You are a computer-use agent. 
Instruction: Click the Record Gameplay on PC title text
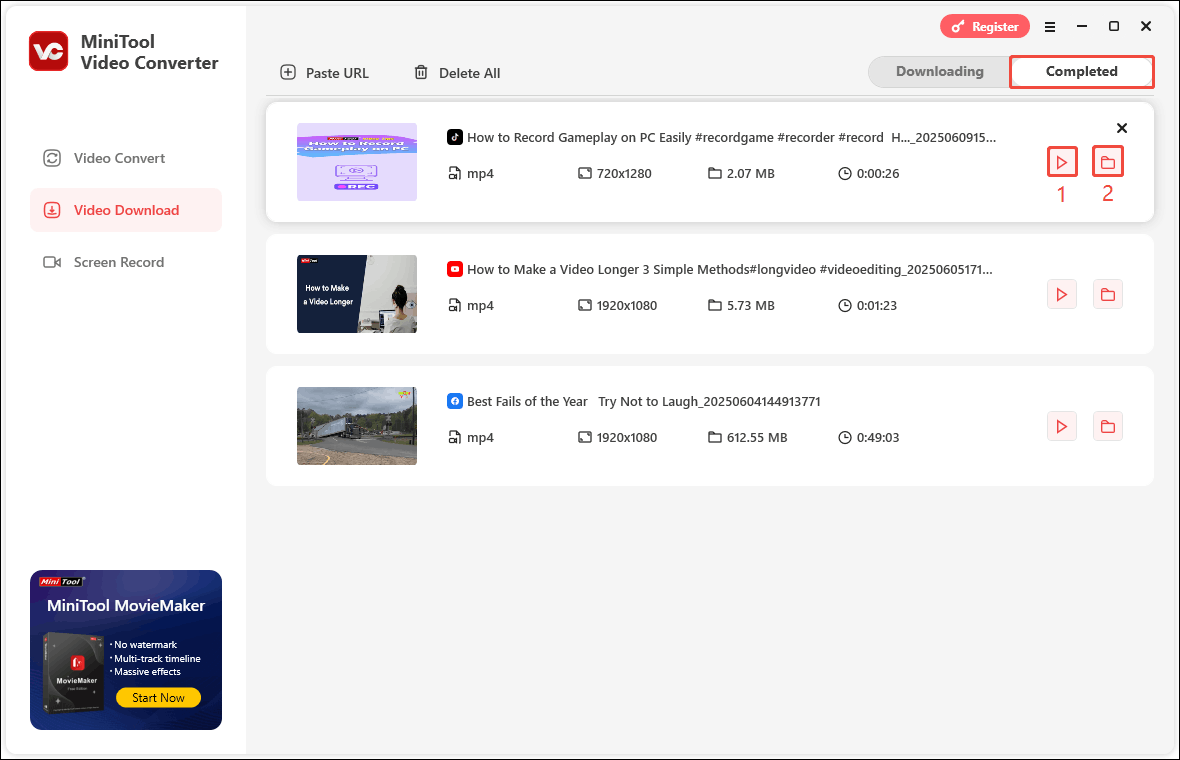[731, 138]
